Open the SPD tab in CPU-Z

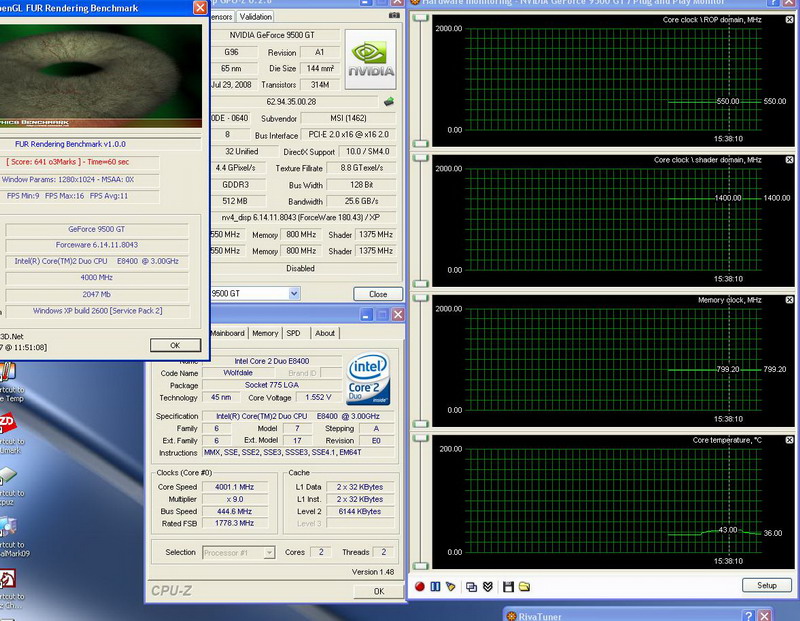tap(294, 333)
